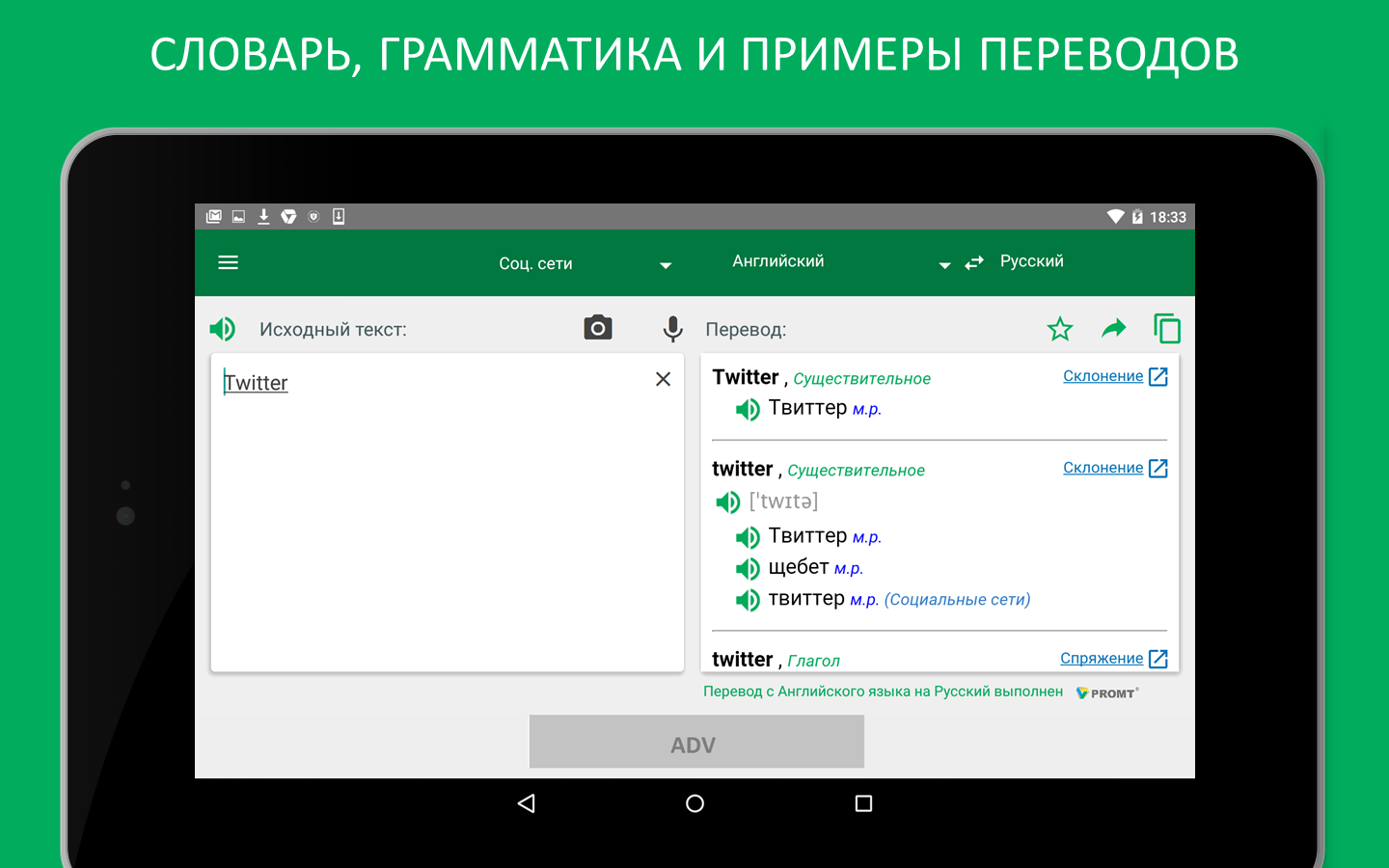Screen dimensions: 1389x868
Task: Share the translation result
Action: tap(1114, 328)
